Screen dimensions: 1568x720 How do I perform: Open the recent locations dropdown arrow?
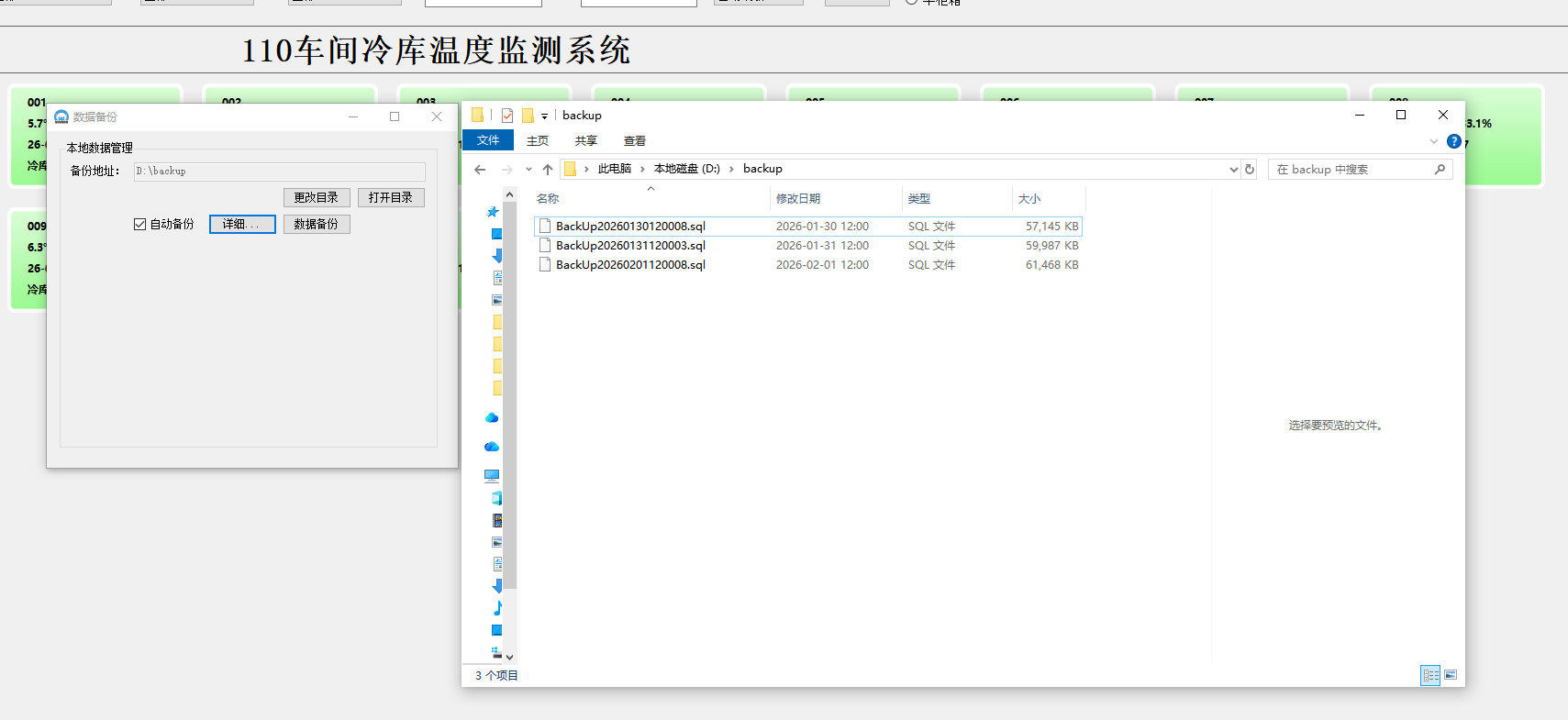[x=528, y=170]
